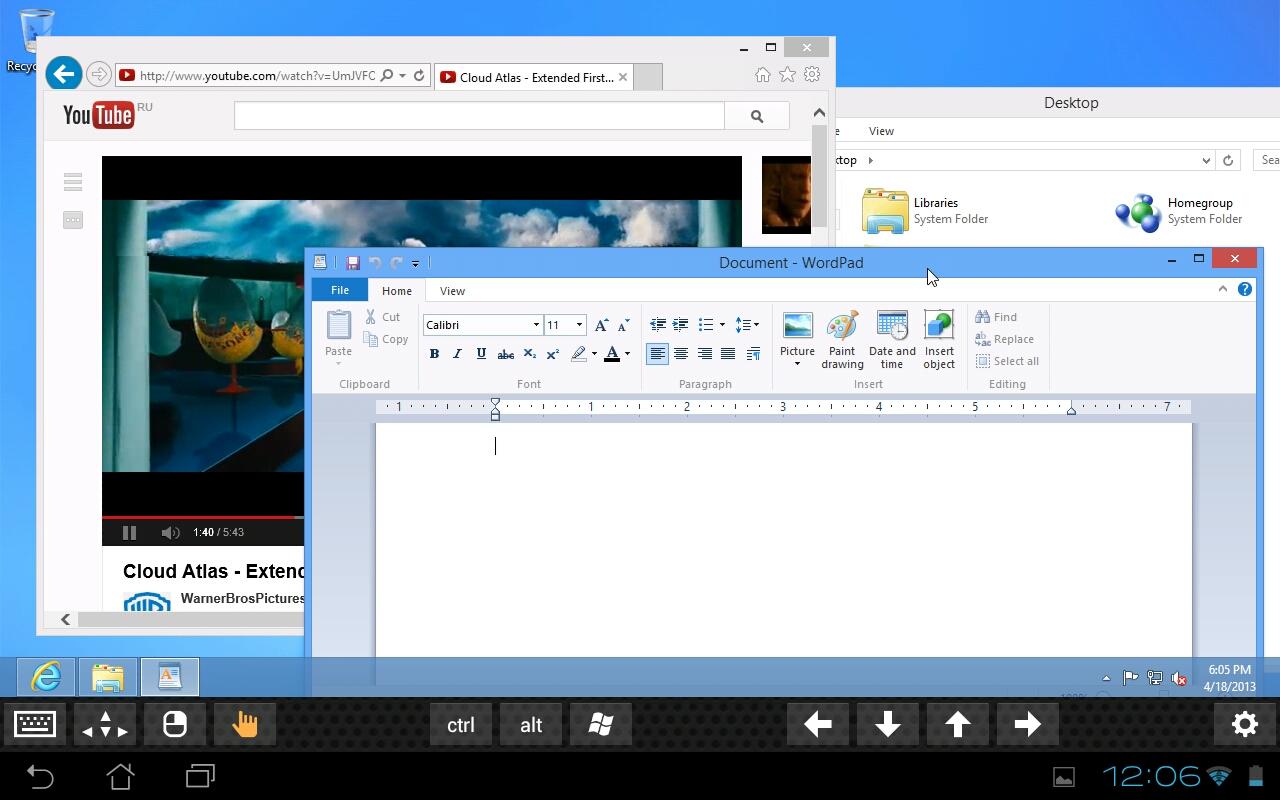The height and width of the screenshot is (800, 1280).
Task: Save document from quick access toolbar
Action: pos(352,263)
